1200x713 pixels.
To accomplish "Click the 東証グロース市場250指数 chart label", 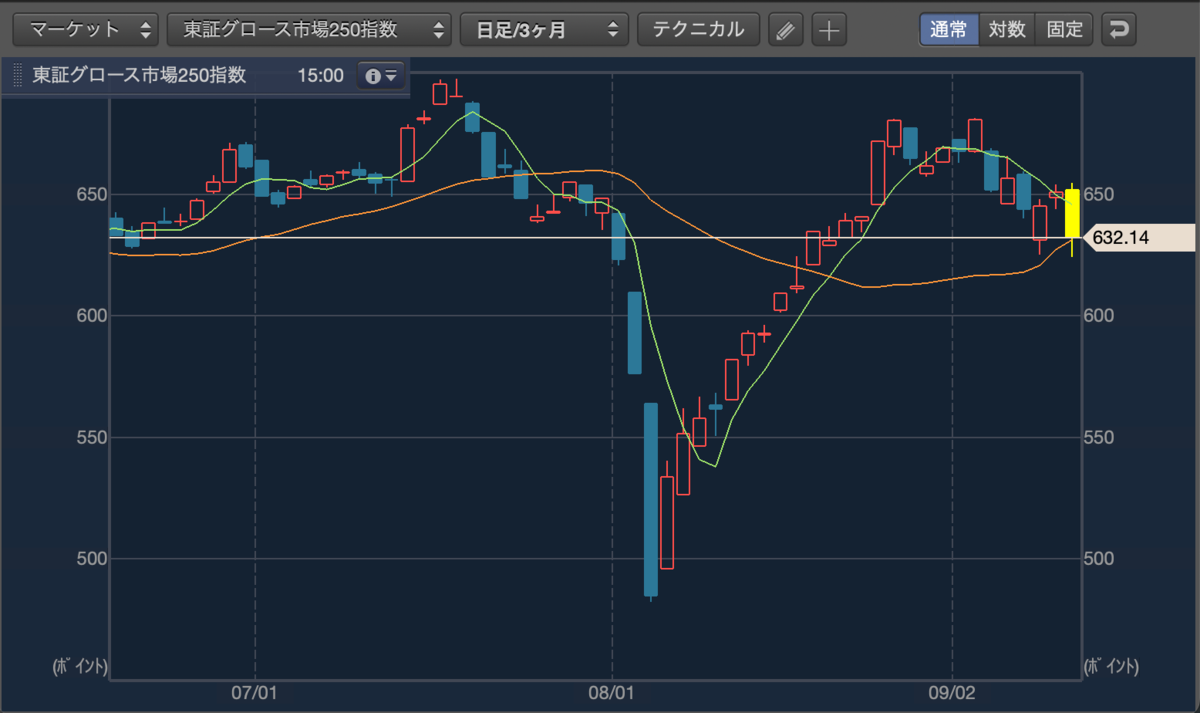I will [139, 76].
